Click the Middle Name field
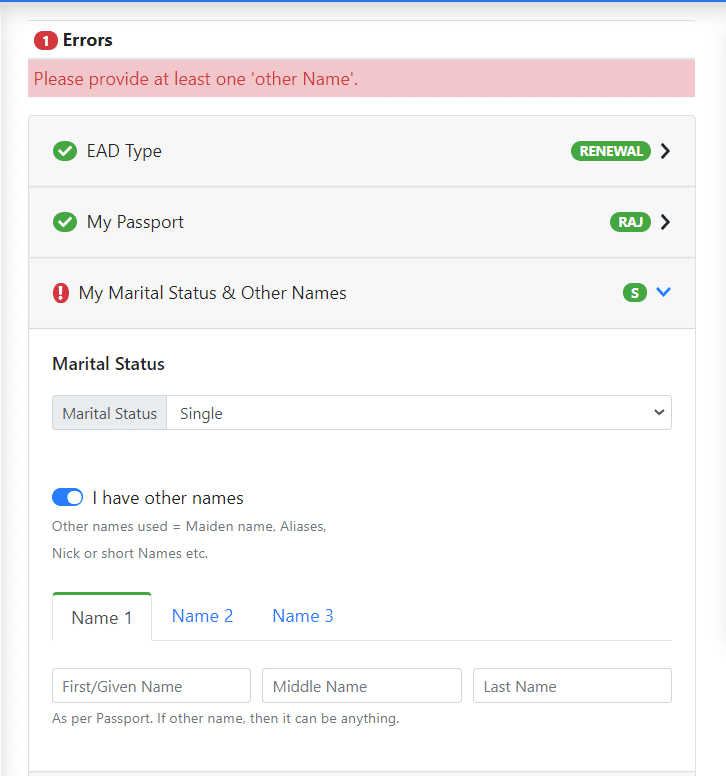The height and width of the screenshot is (776, 726). 361,686
